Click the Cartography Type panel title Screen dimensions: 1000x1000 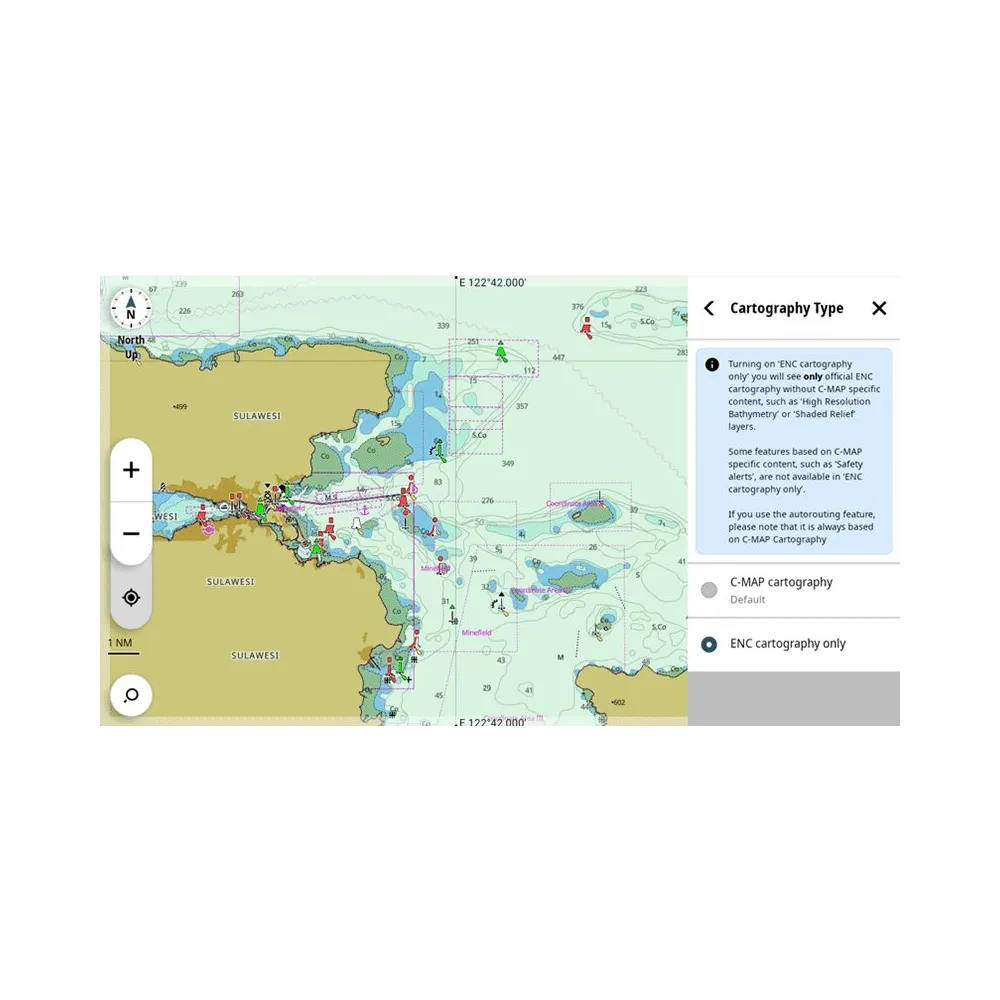786,308
